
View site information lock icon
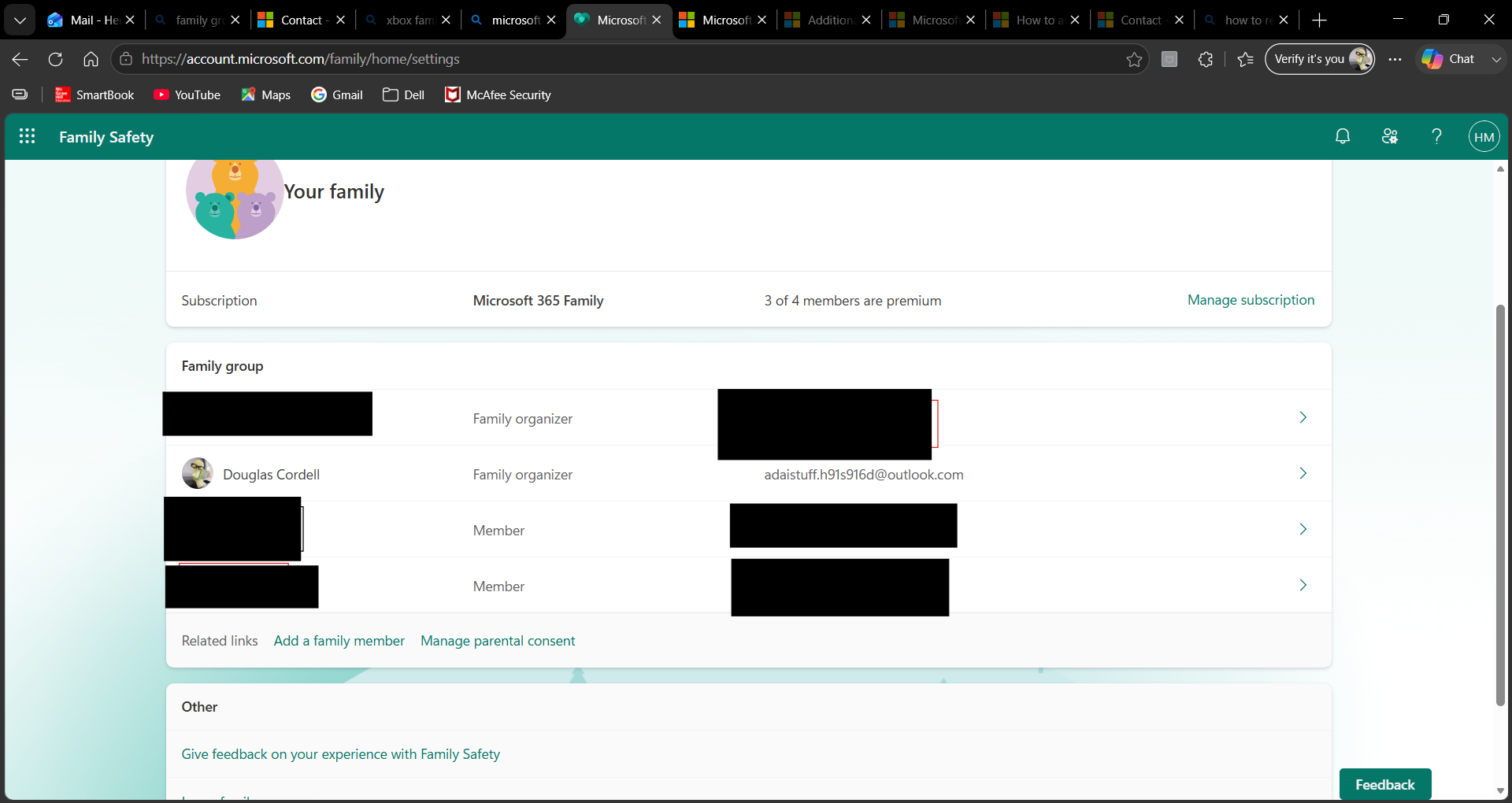pyautogui.click(x=126, y=59)
